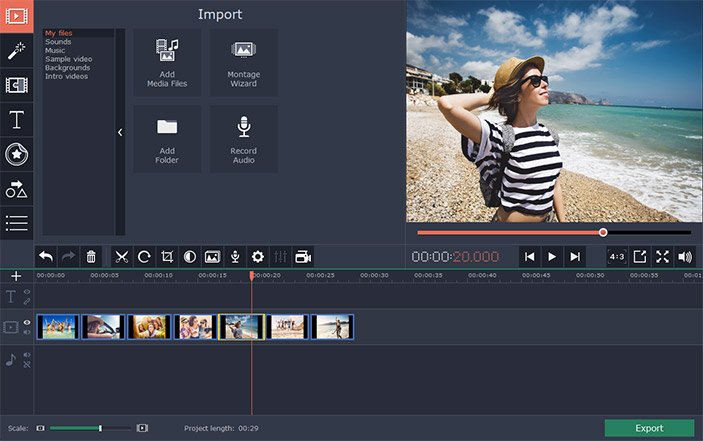Screen dimensions: 703x441
Task: Click the Export button
Action: pos(649,428)
